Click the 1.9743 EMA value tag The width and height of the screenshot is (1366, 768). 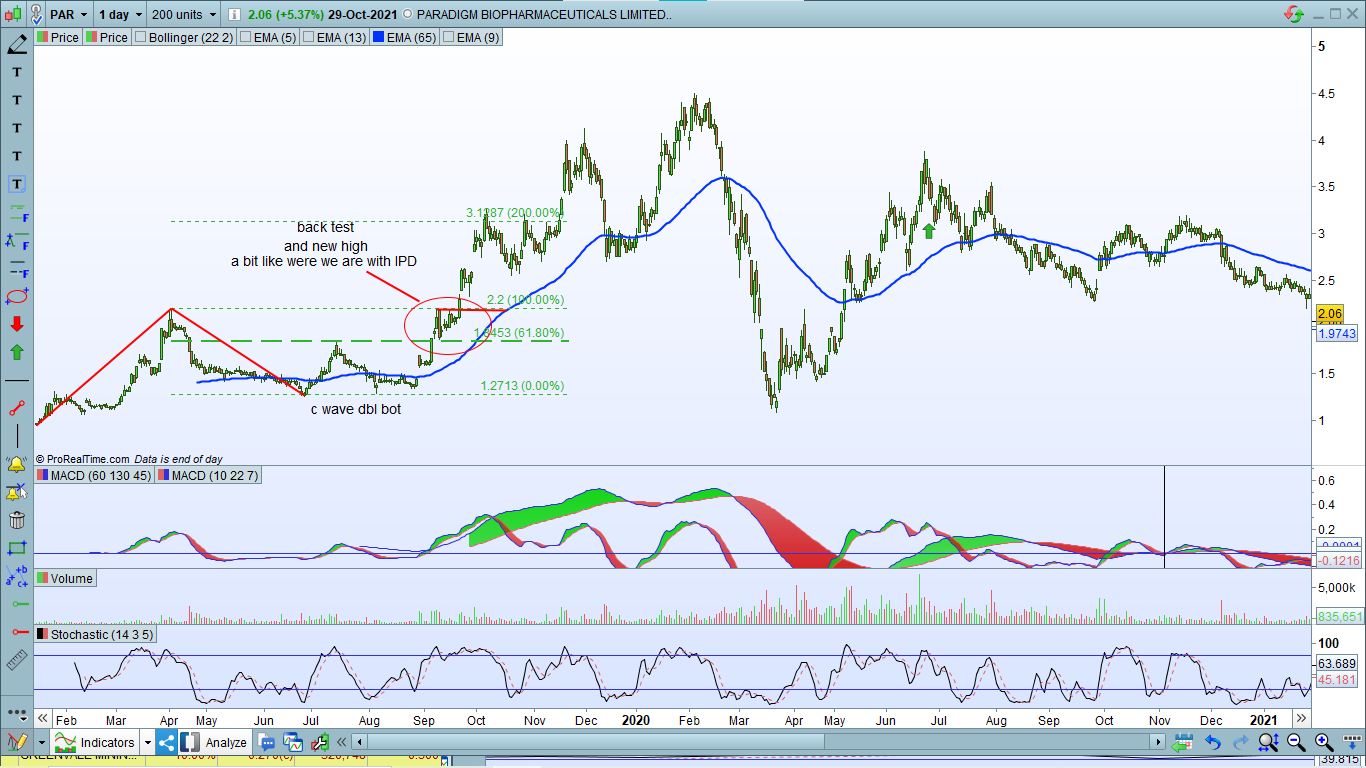[x=1337, y=334]
